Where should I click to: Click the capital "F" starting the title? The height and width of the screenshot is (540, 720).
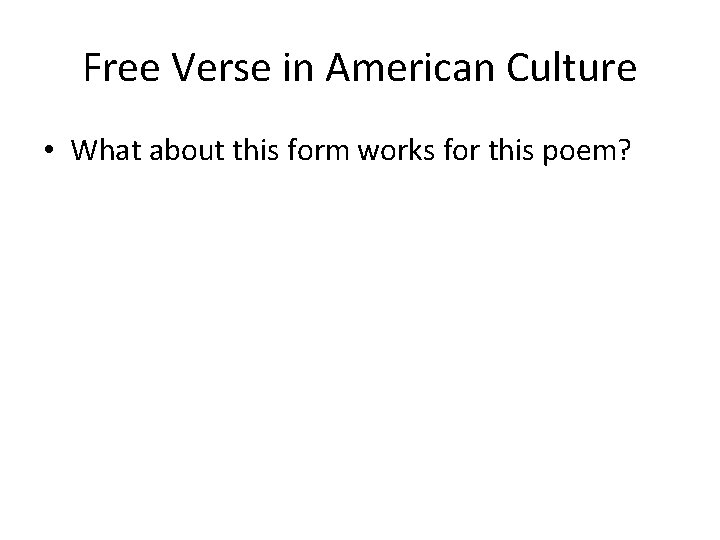[x=93, y=68]
